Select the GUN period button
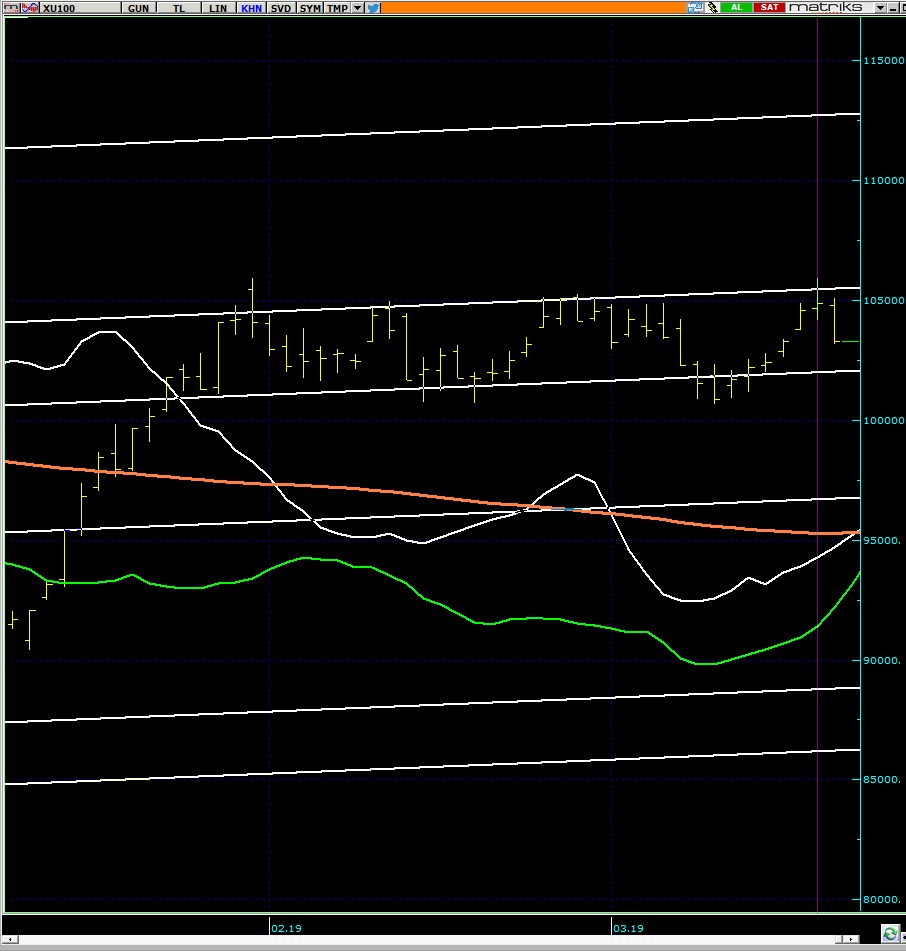This screenshot has width=906, height=951. (x=138, y=8)
